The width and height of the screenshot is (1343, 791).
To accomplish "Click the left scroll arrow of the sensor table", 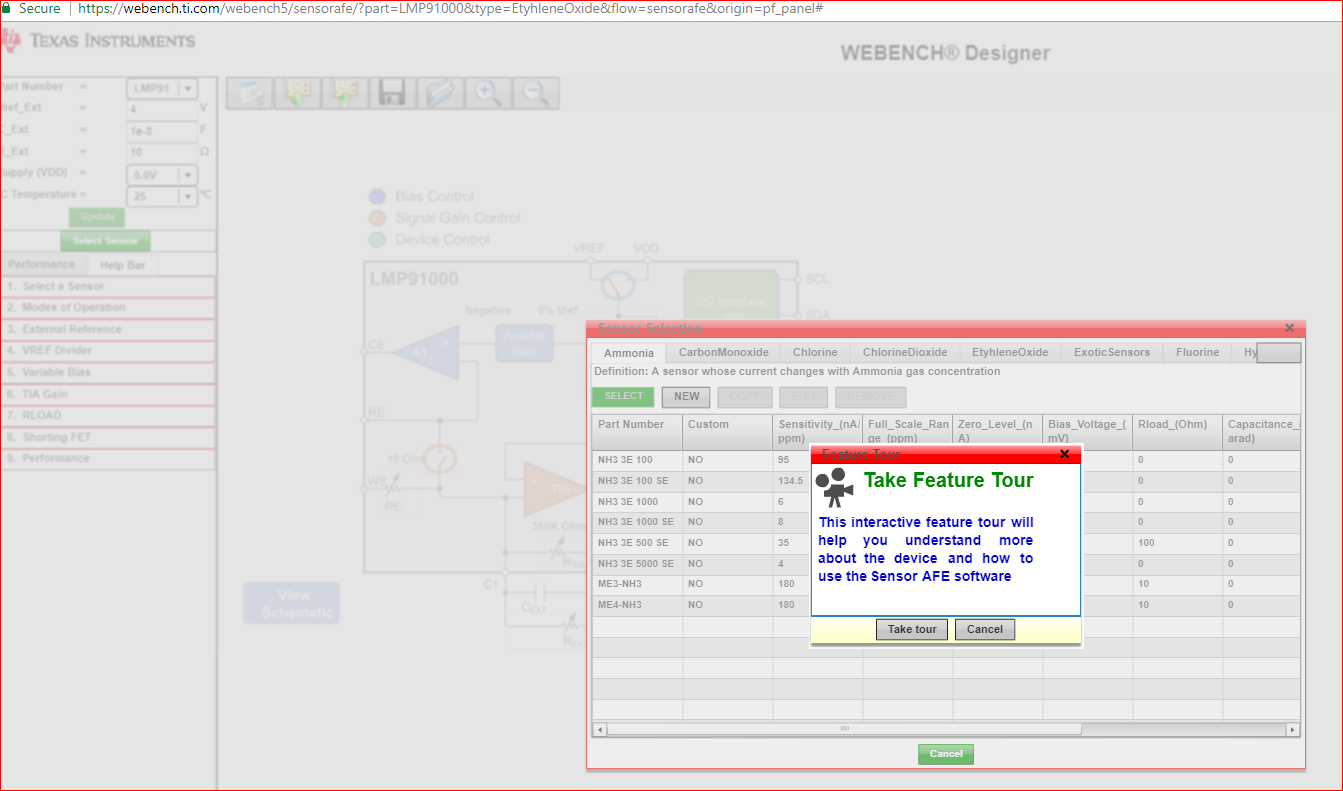I will (600, 730).
